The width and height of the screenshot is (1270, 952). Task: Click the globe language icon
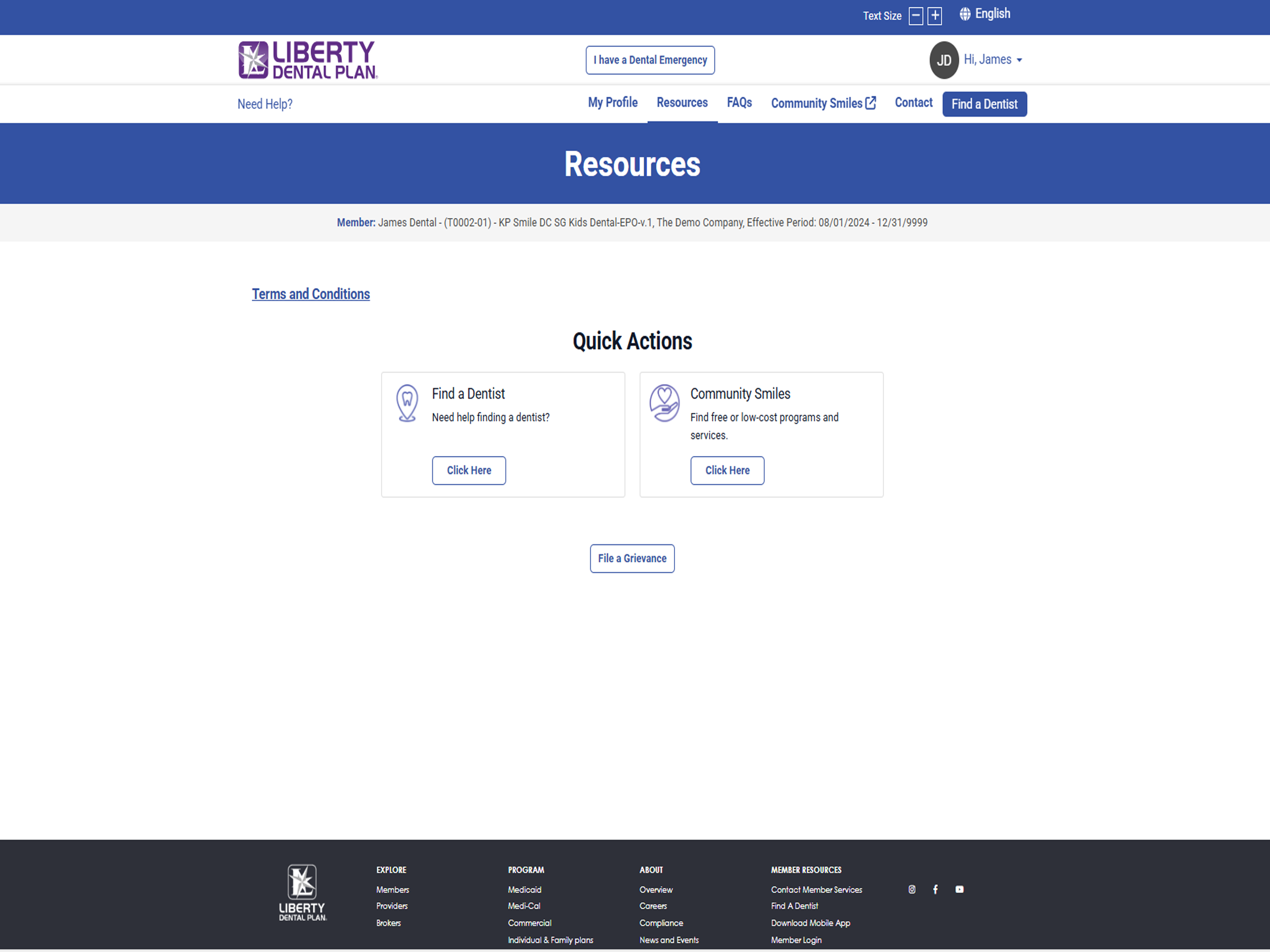(965, 14)
